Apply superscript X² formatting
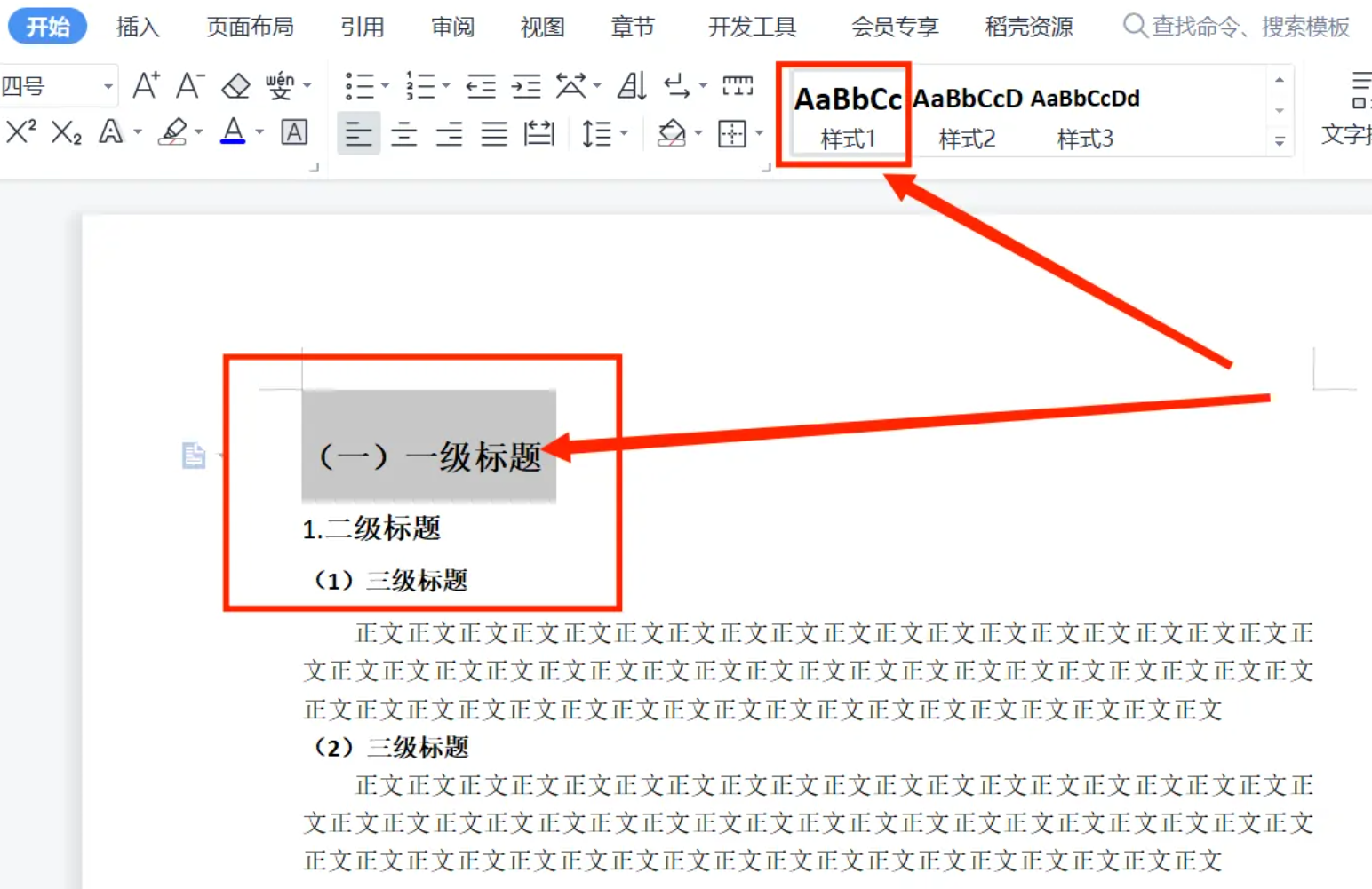The image size is (1372, 889). (x=21, y=132)
